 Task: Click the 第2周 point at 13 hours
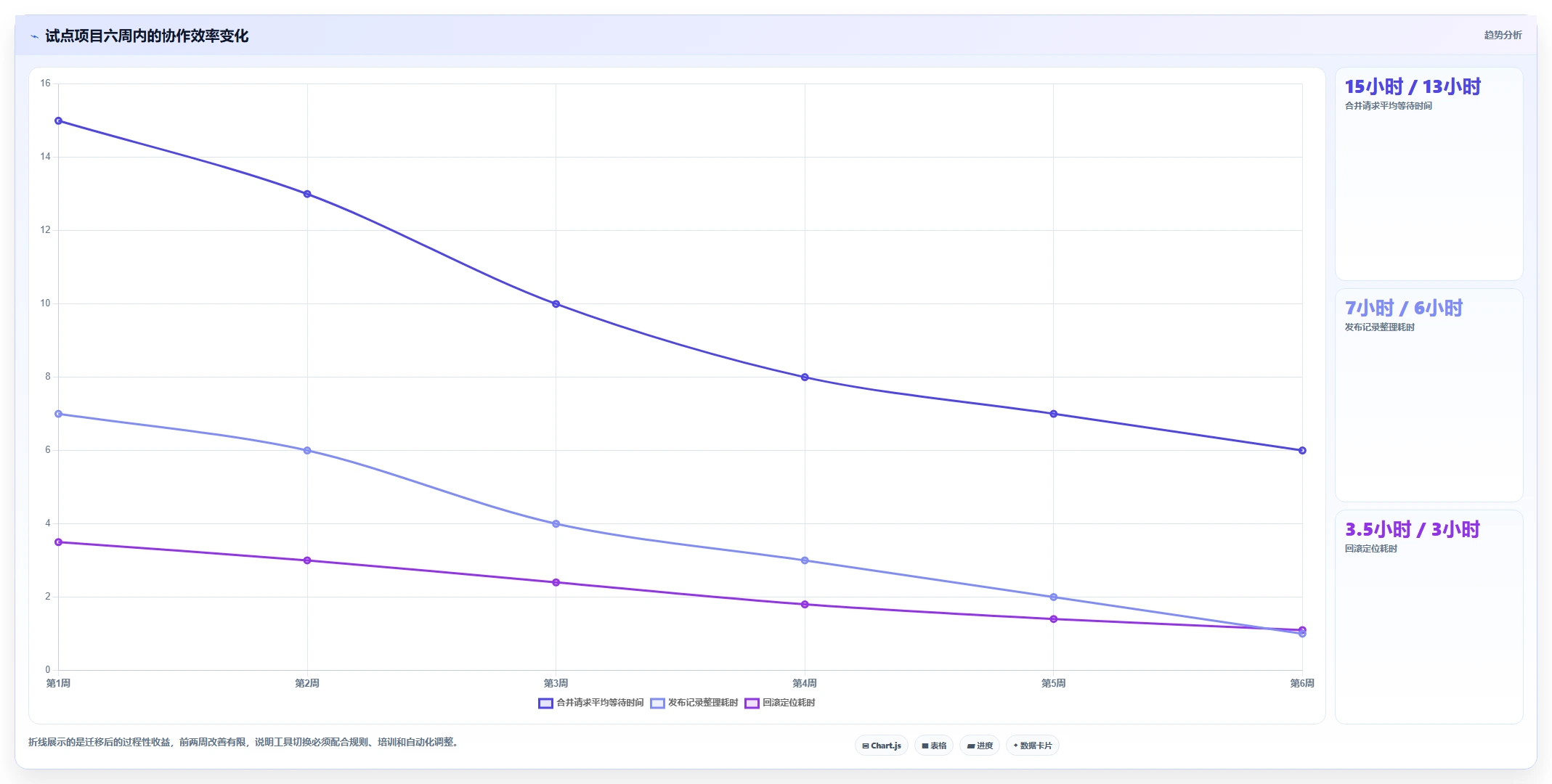pos(307,194)
